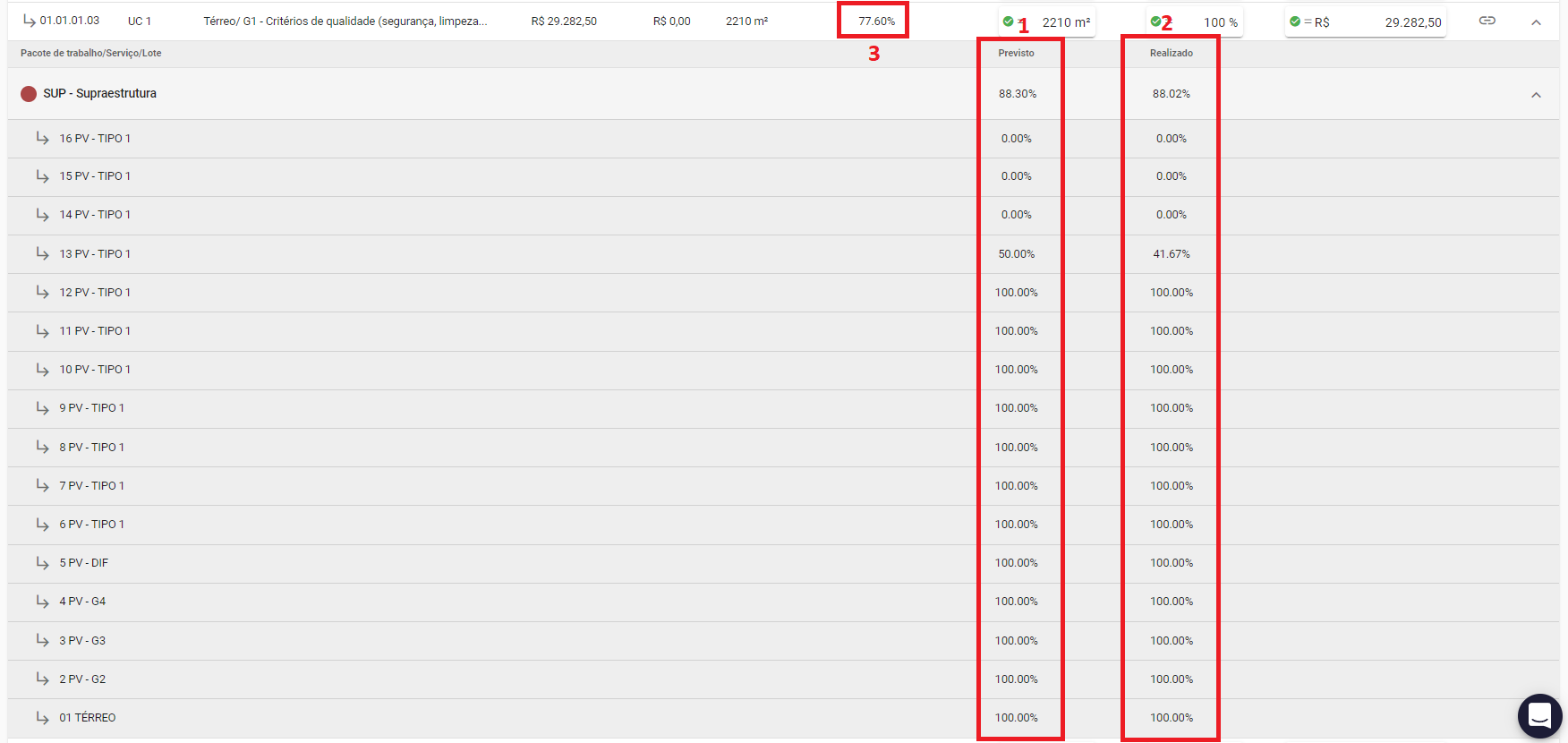Select the 11 PV - TIPO 1 row label
Image resolution: width=1568 pixels, height=743 pixels.
(95, 330)
